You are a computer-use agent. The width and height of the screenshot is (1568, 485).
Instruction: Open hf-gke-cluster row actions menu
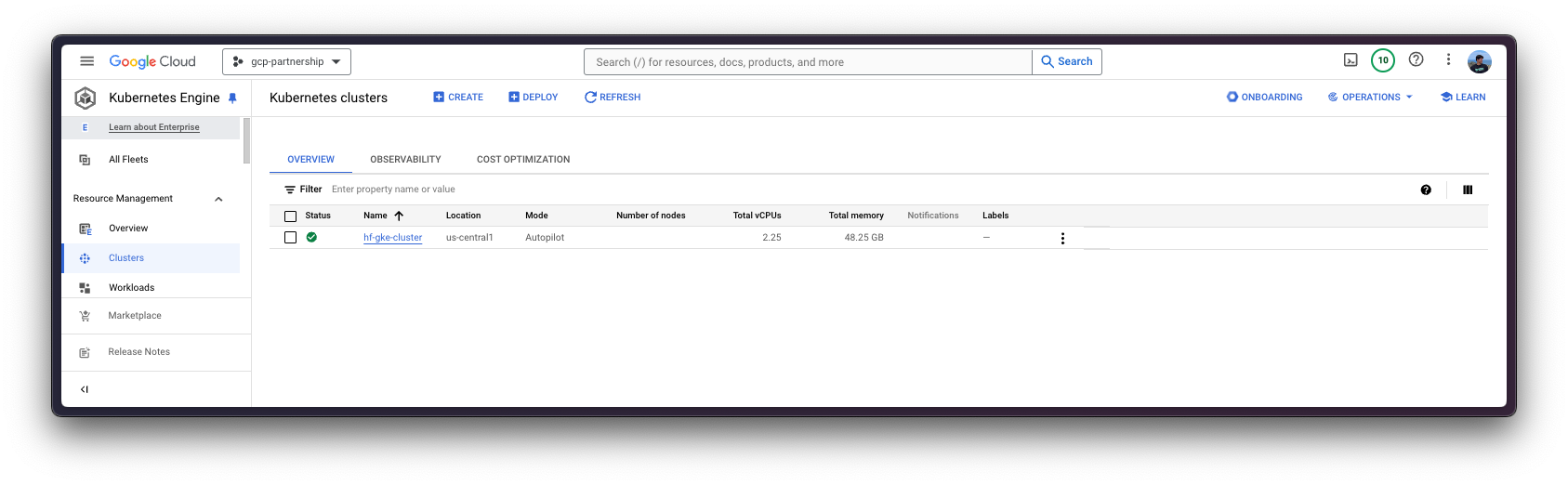(1062, 238)
